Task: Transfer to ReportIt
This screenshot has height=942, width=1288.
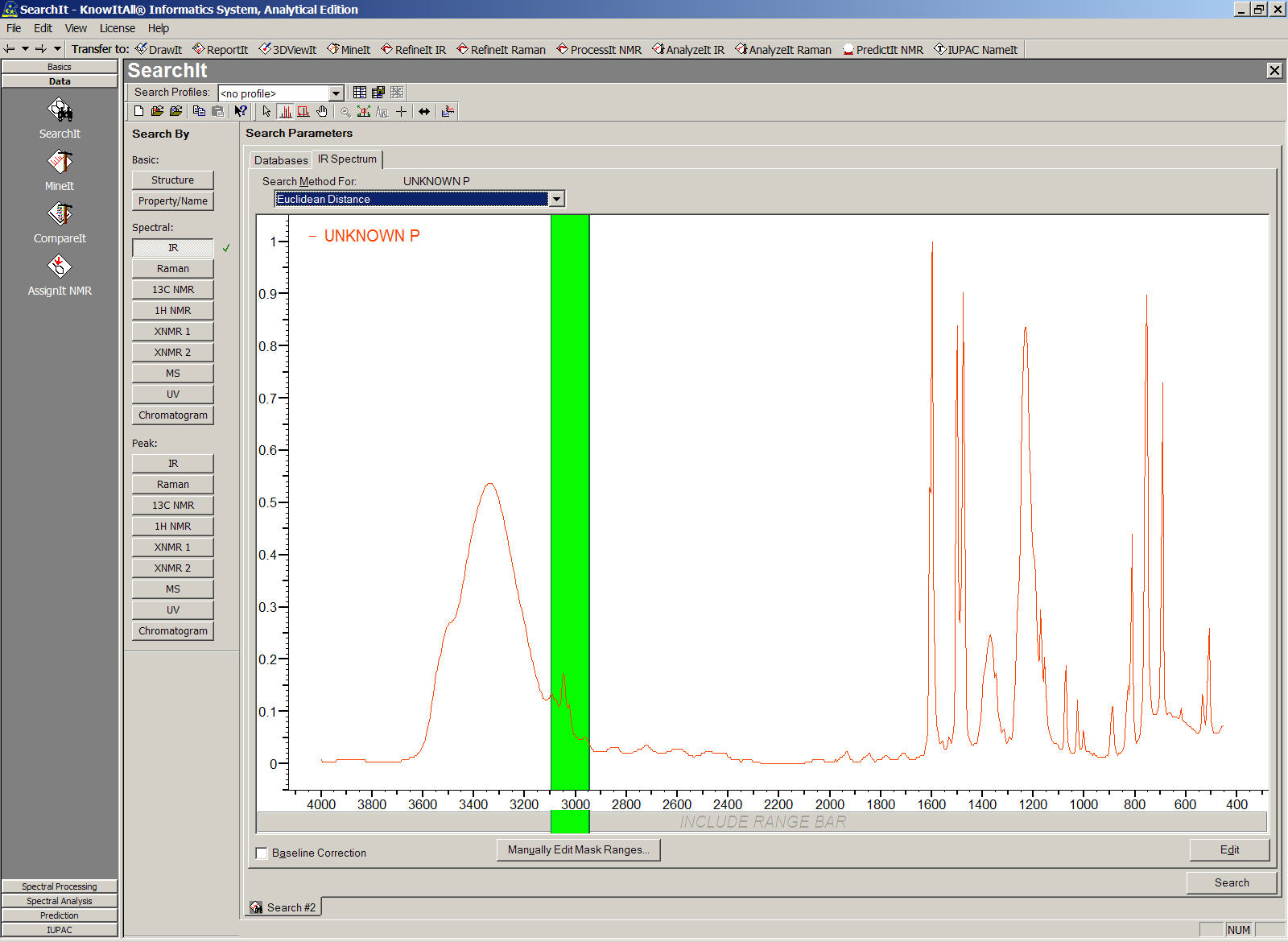Action: coord(221,49)
